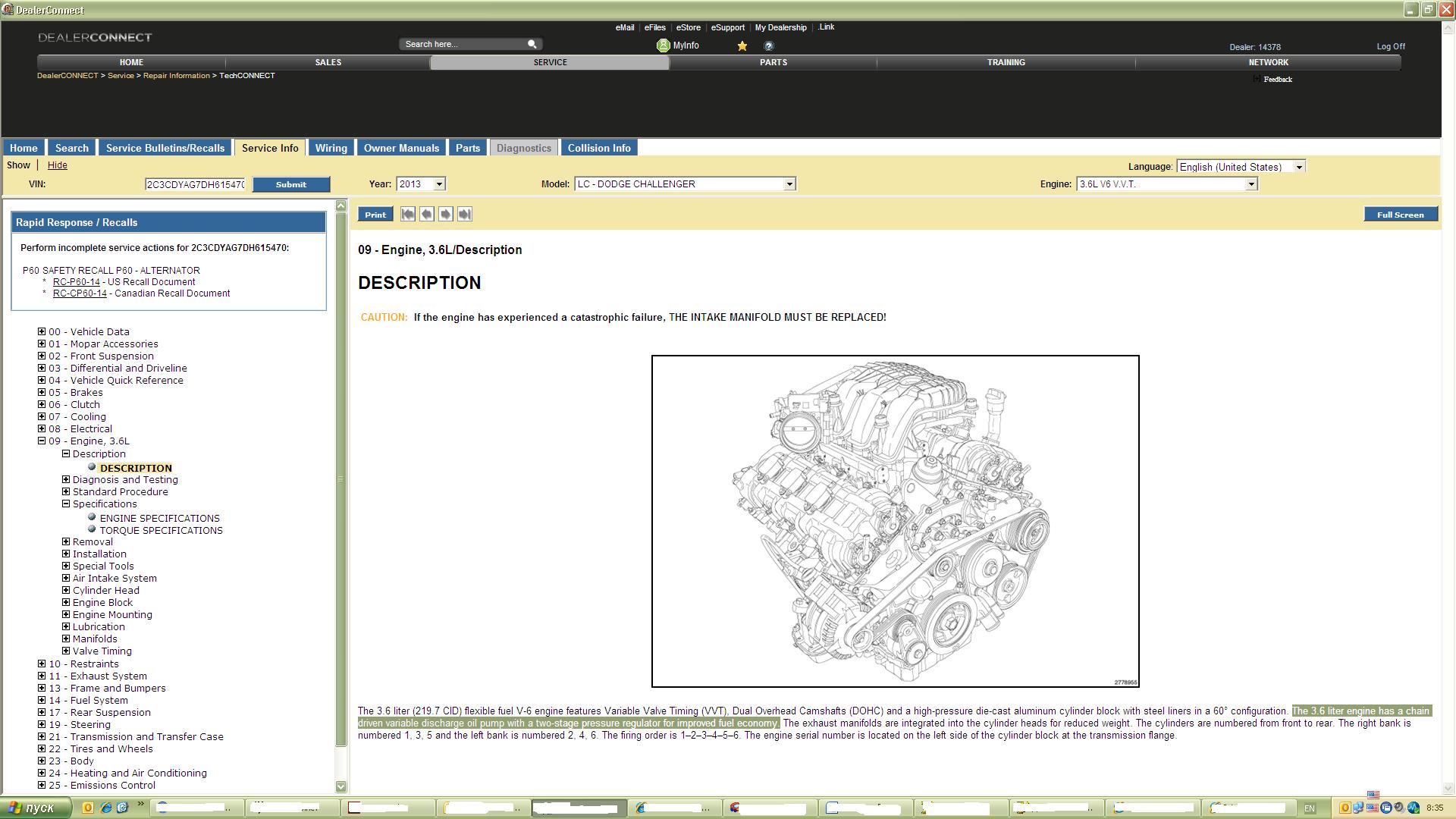This screenshot has width=1456, height=819.
Task: Collapse 09 - Engine, 3.6L node
Action: pyautogui.click(x=42, y=441)
